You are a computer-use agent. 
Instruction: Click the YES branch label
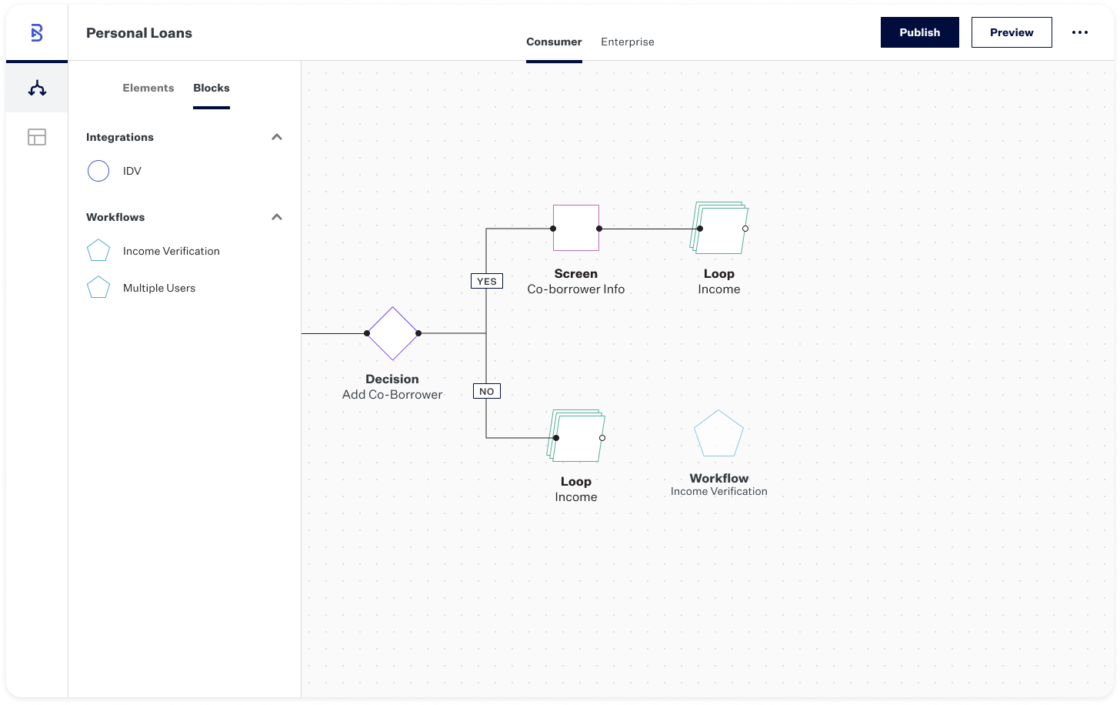[x=486, y=281]
